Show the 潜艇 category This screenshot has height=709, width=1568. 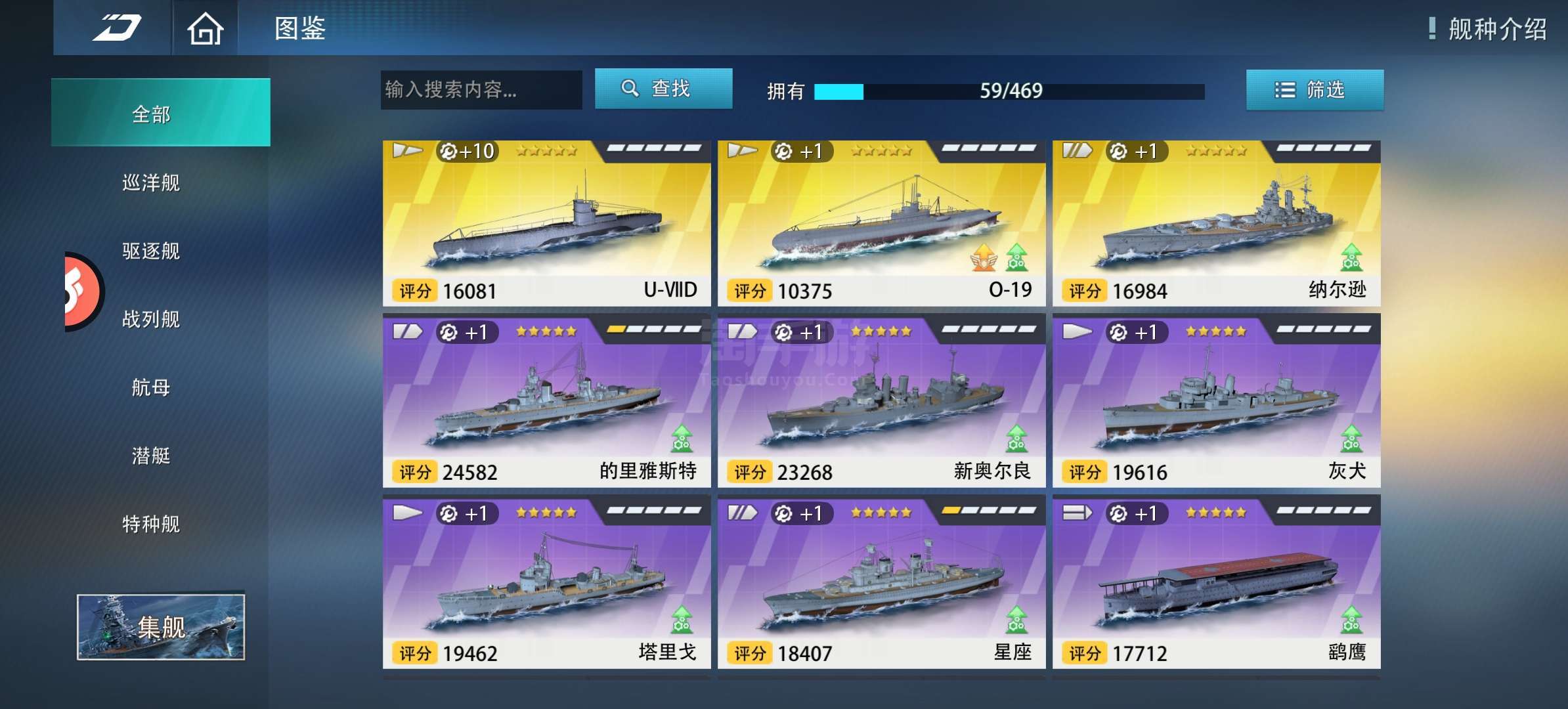click(151, 456)
